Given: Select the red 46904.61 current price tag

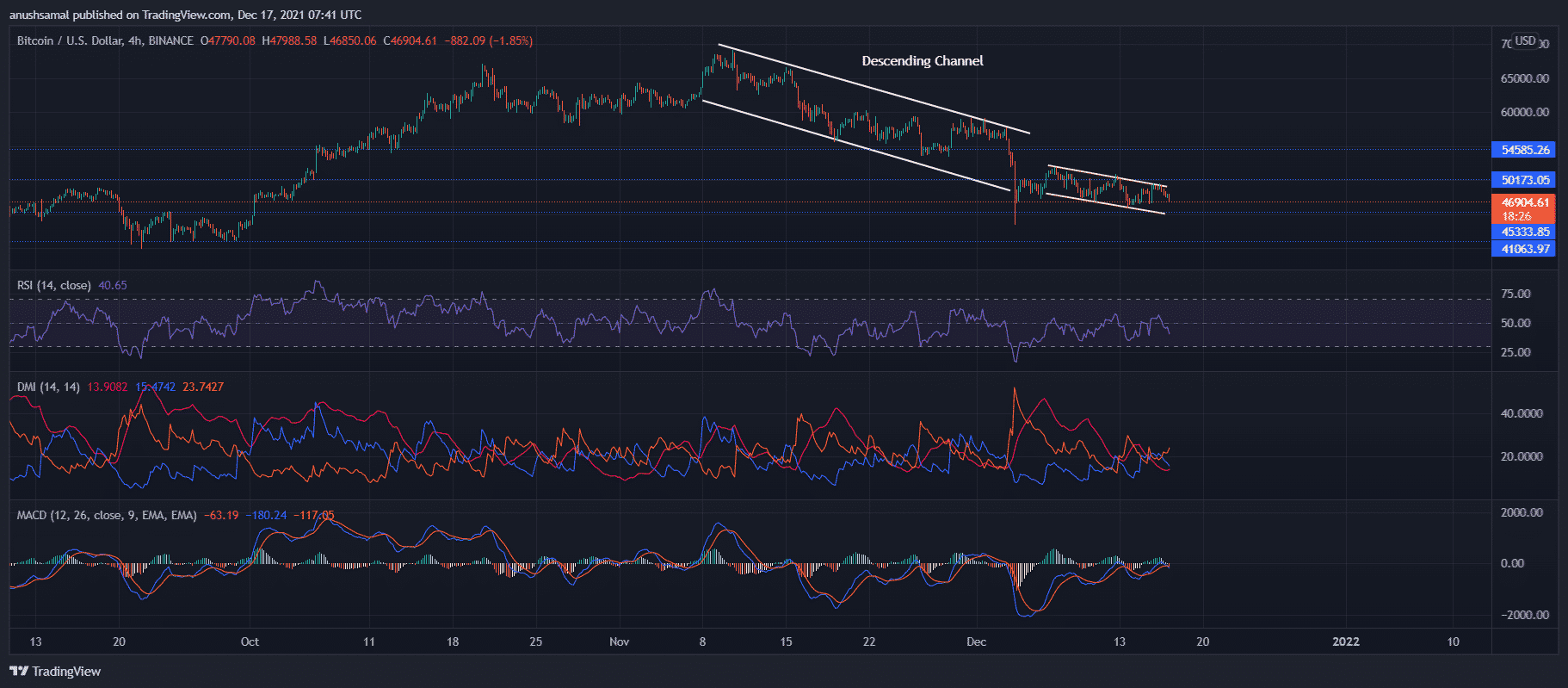Looking at the screenshot, I should pyautogui.click(x=1524, y=203).
